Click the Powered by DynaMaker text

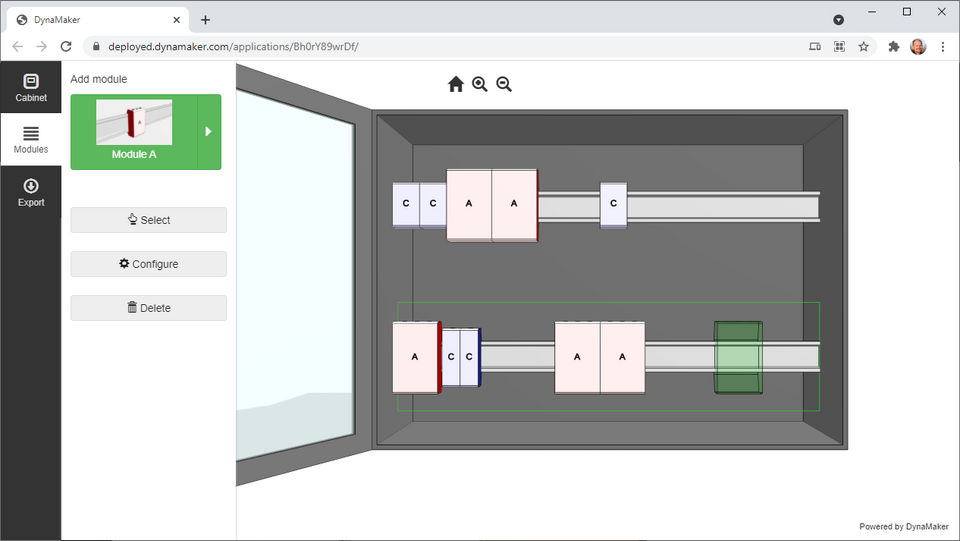click(x=904, y=526)
